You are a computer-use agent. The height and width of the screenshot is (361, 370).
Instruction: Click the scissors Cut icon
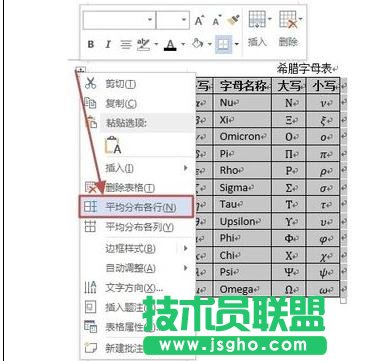click(90, 83)
